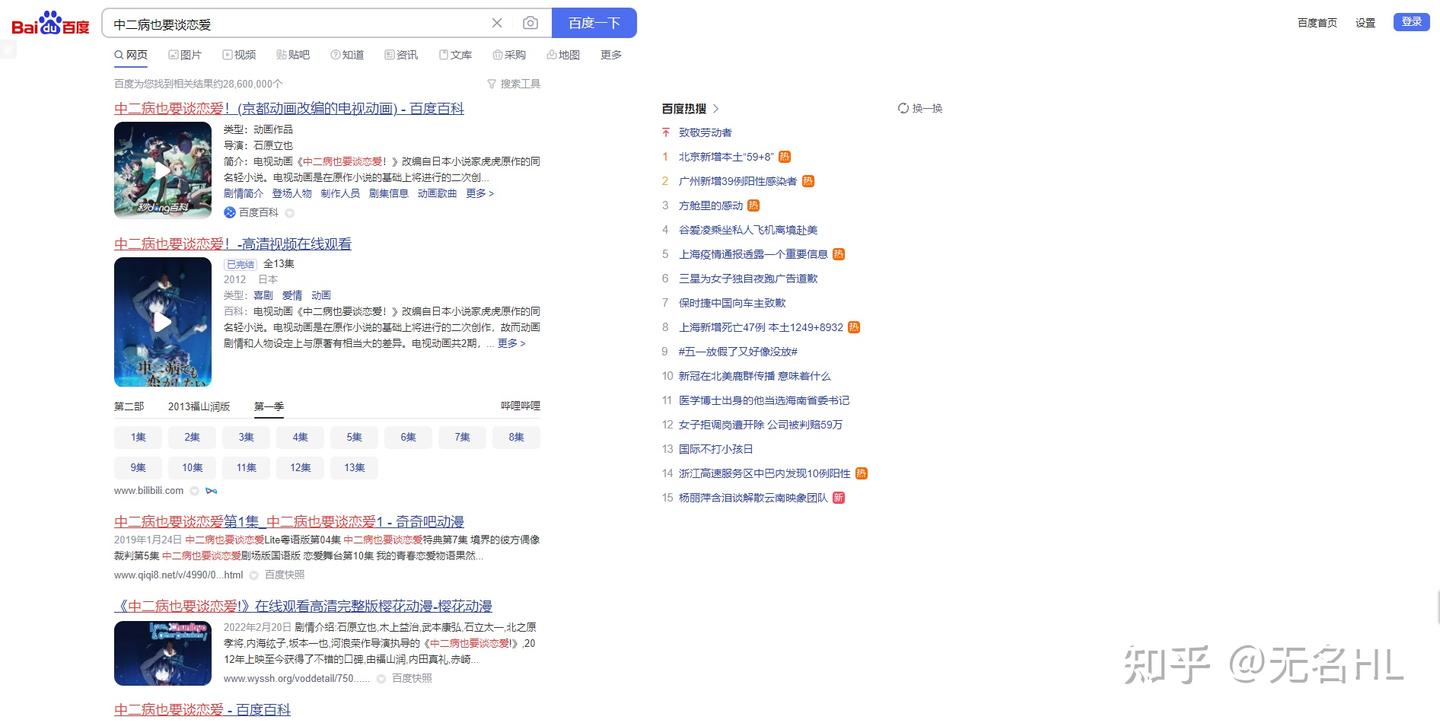Open 百度快照 for the wyssh.org result
1440x723 pixels.
[x=412, y=678]
